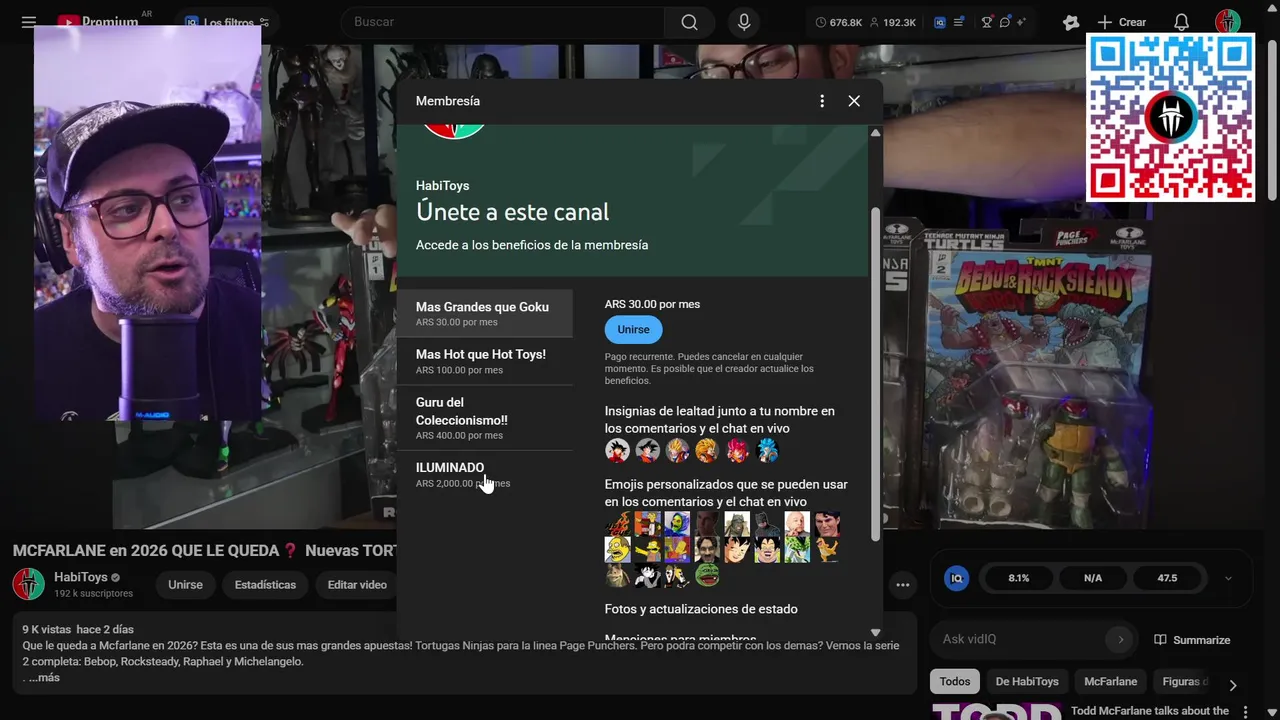Submit Ask vidIQ arrow button
Viewport: 1280px width, 720px height.
(x=1121, y=639)
